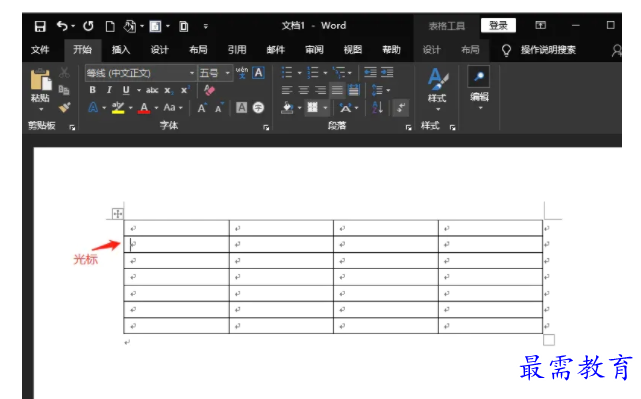Open ribbon display options button

540,25
